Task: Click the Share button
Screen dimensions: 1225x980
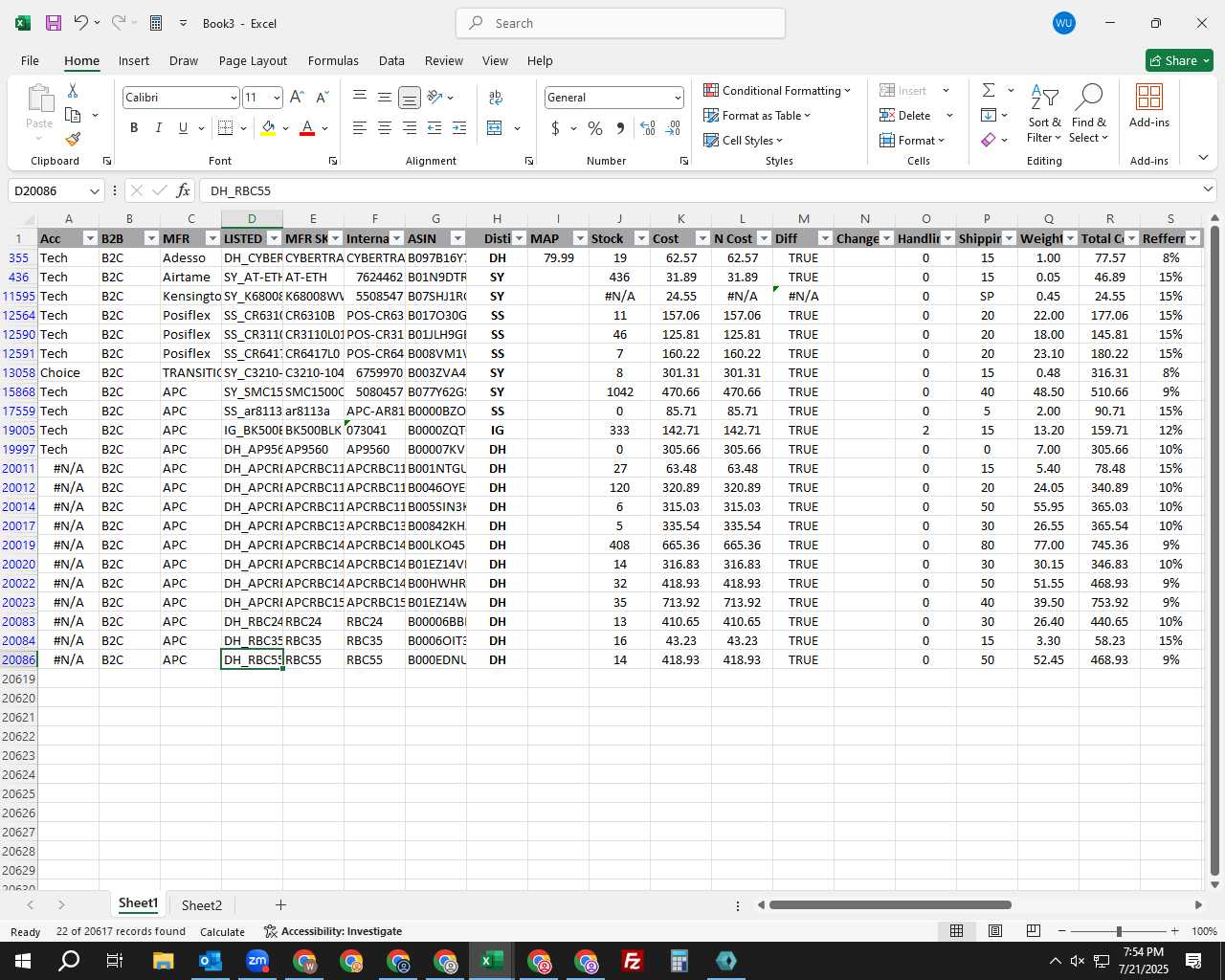Action: [1179, 60]
